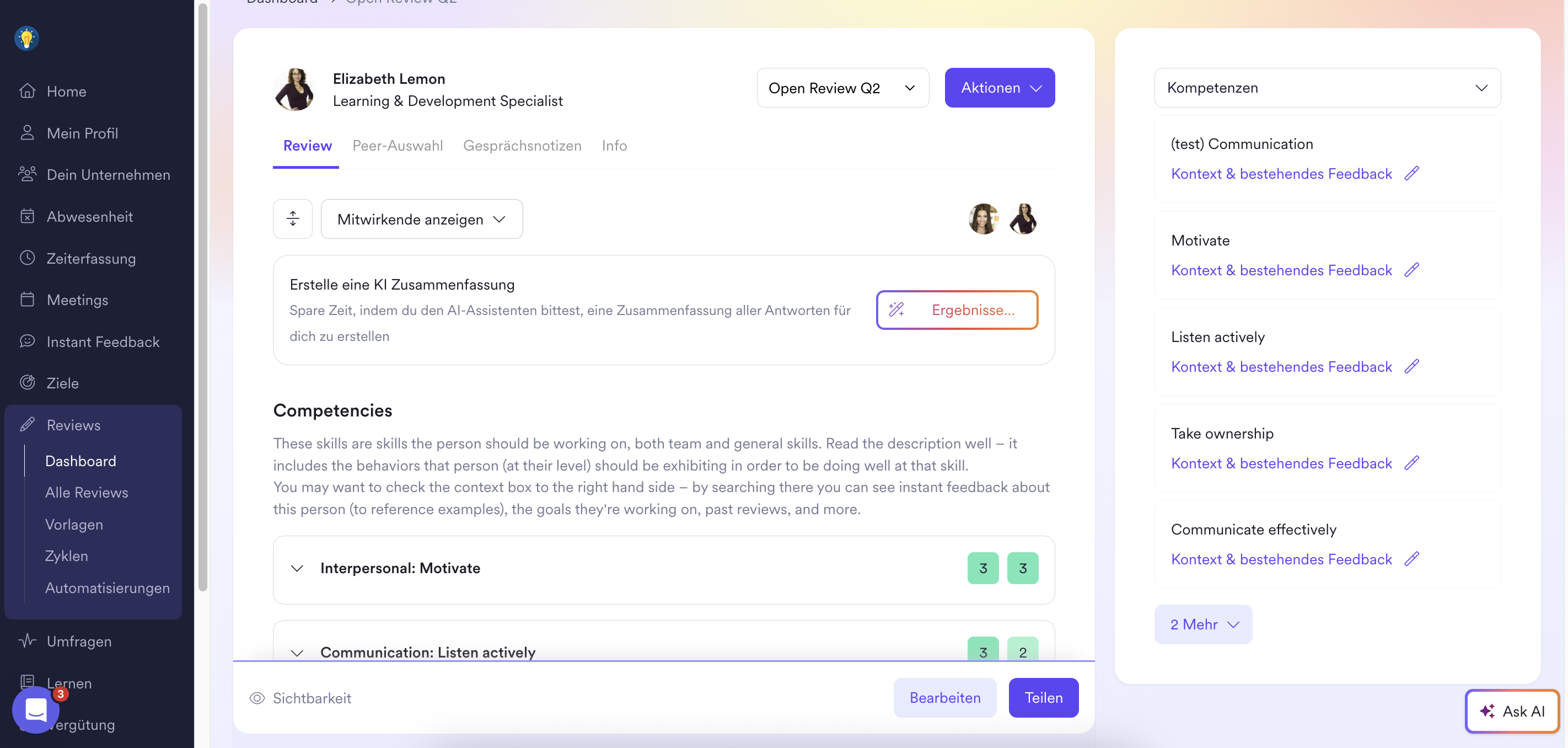This screenshot has height=748, width=1568.
Task: Open Zeiterfassung via clock icon
Action: point(27,258)
